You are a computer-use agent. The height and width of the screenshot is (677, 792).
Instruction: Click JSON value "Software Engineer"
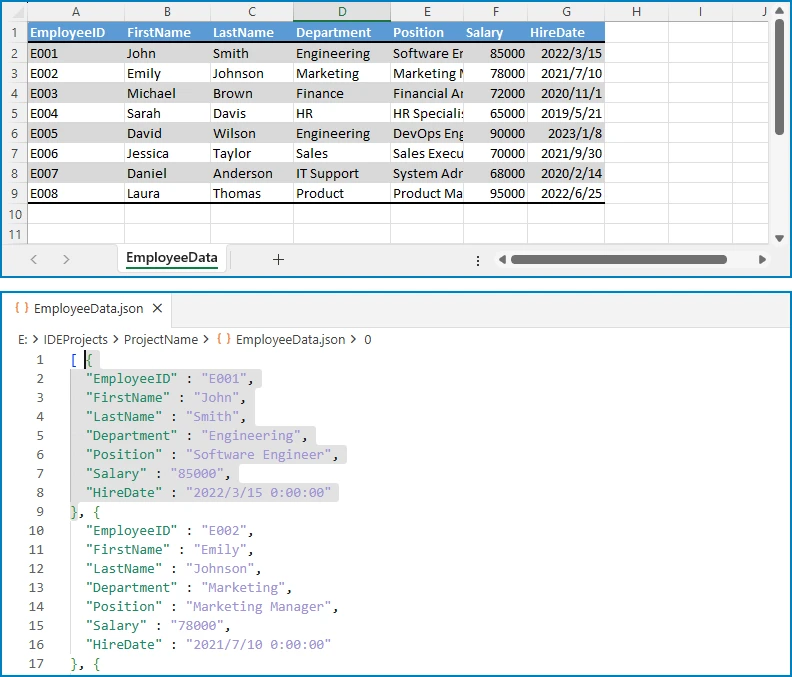click(x=258, y=455)
